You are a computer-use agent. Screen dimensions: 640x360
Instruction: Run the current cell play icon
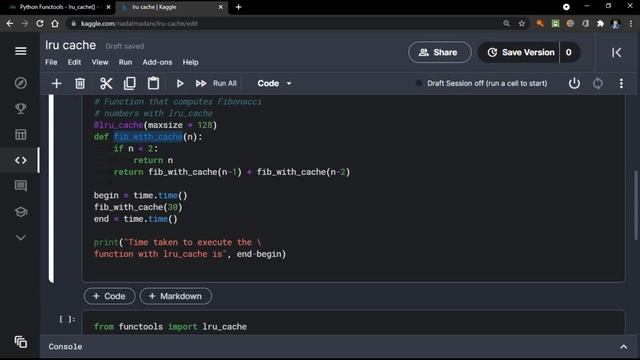pyautogui.click(x=180, y=83)
